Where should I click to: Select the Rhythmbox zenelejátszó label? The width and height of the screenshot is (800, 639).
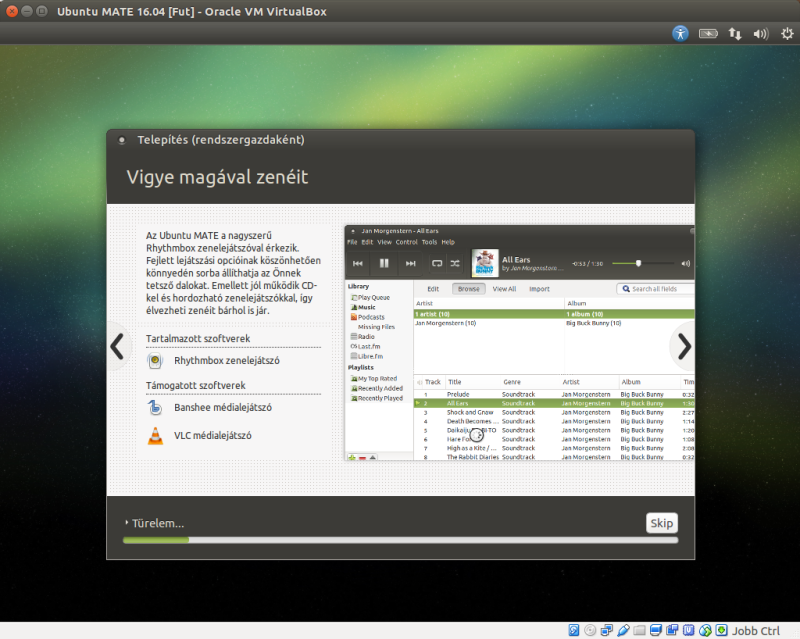pyautogui.click(x=227, y=360)
